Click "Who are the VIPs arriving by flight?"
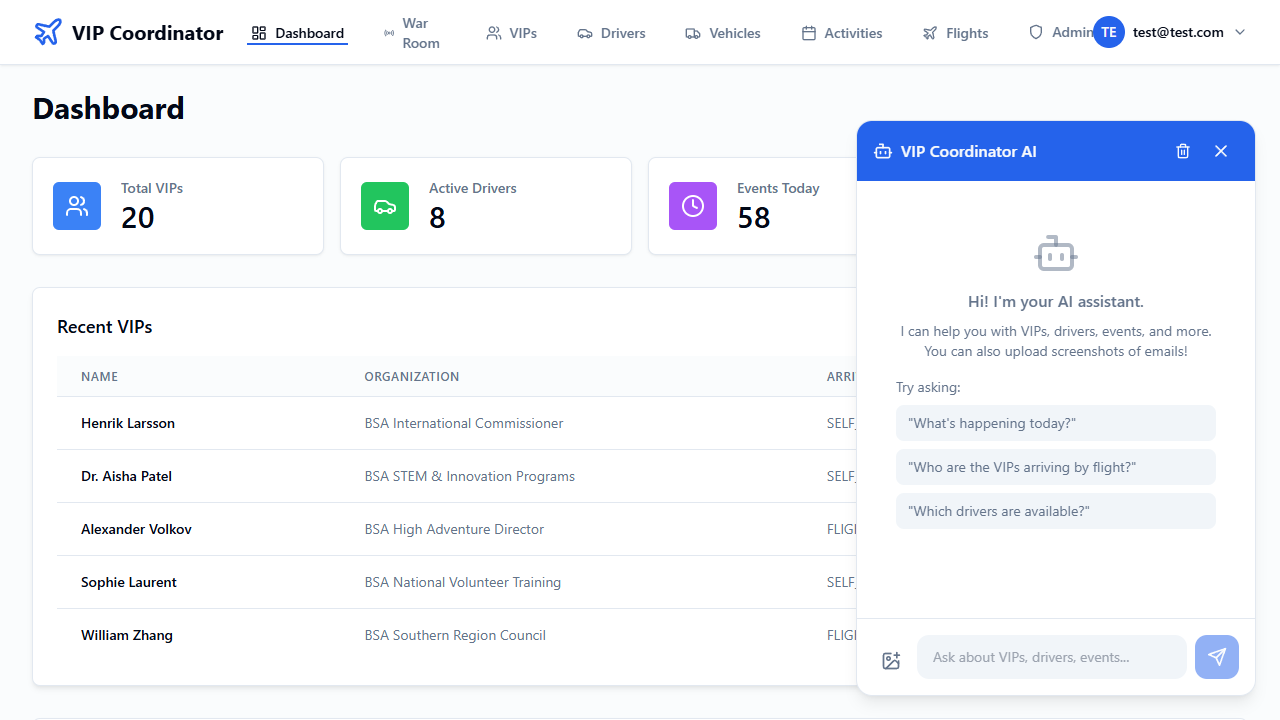Image resolution: width=1280 pixels, height=720 pixels. click(x=1055, y=467)
